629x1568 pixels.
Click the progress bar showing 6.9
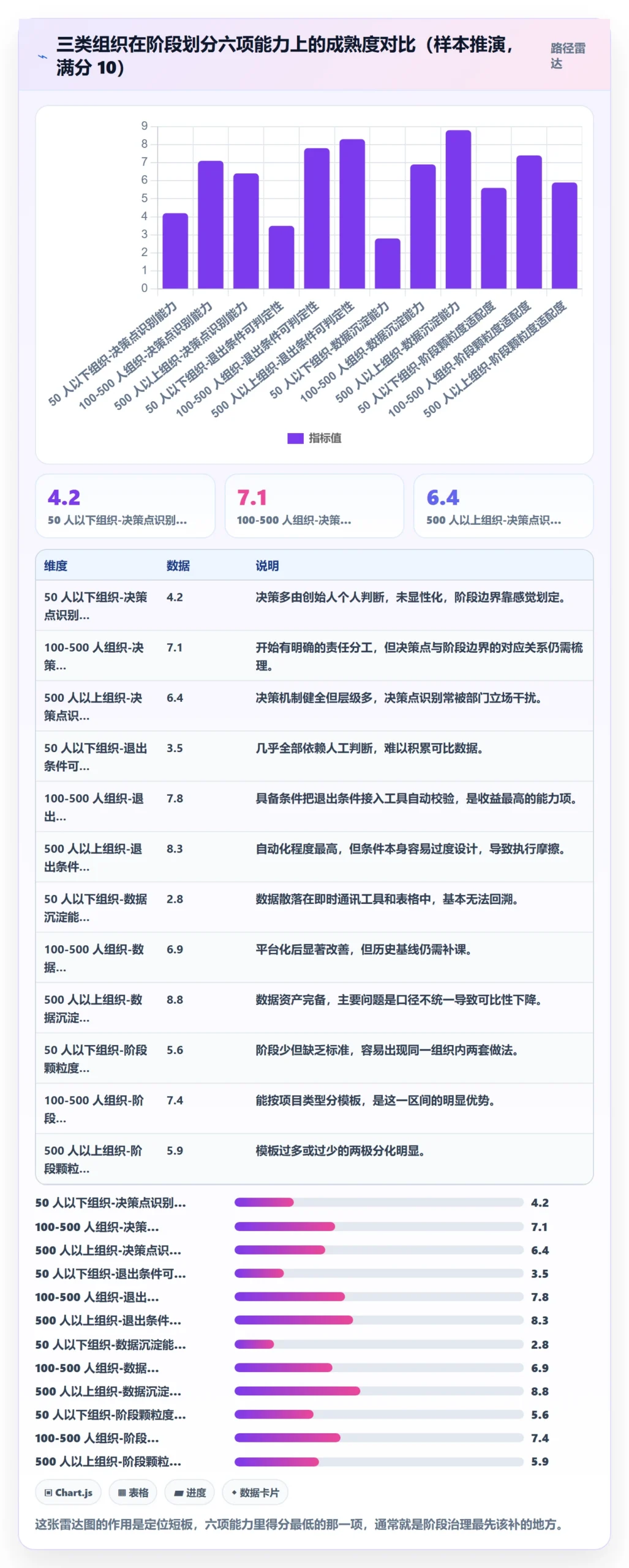point(379,1367)
